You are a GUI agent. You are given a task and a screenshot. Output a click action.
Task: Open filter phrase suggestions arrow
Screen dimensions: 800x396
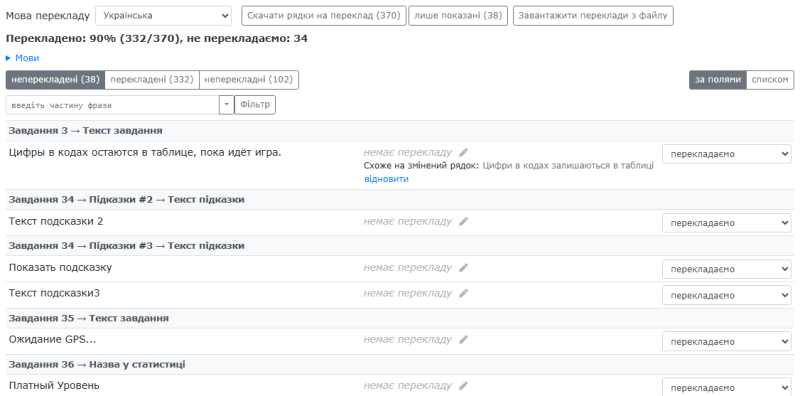[x=227, y=105]
